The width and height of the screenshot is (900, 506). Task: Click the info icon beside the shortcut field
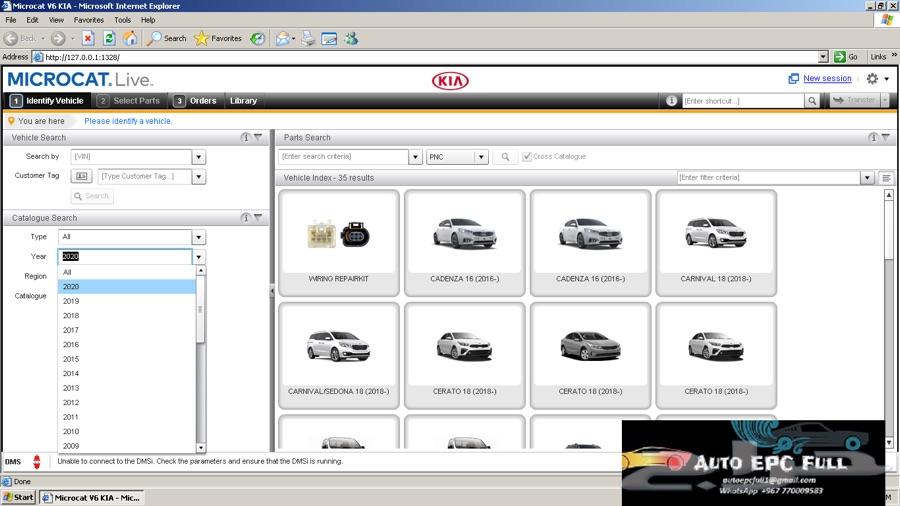[671, 100]
